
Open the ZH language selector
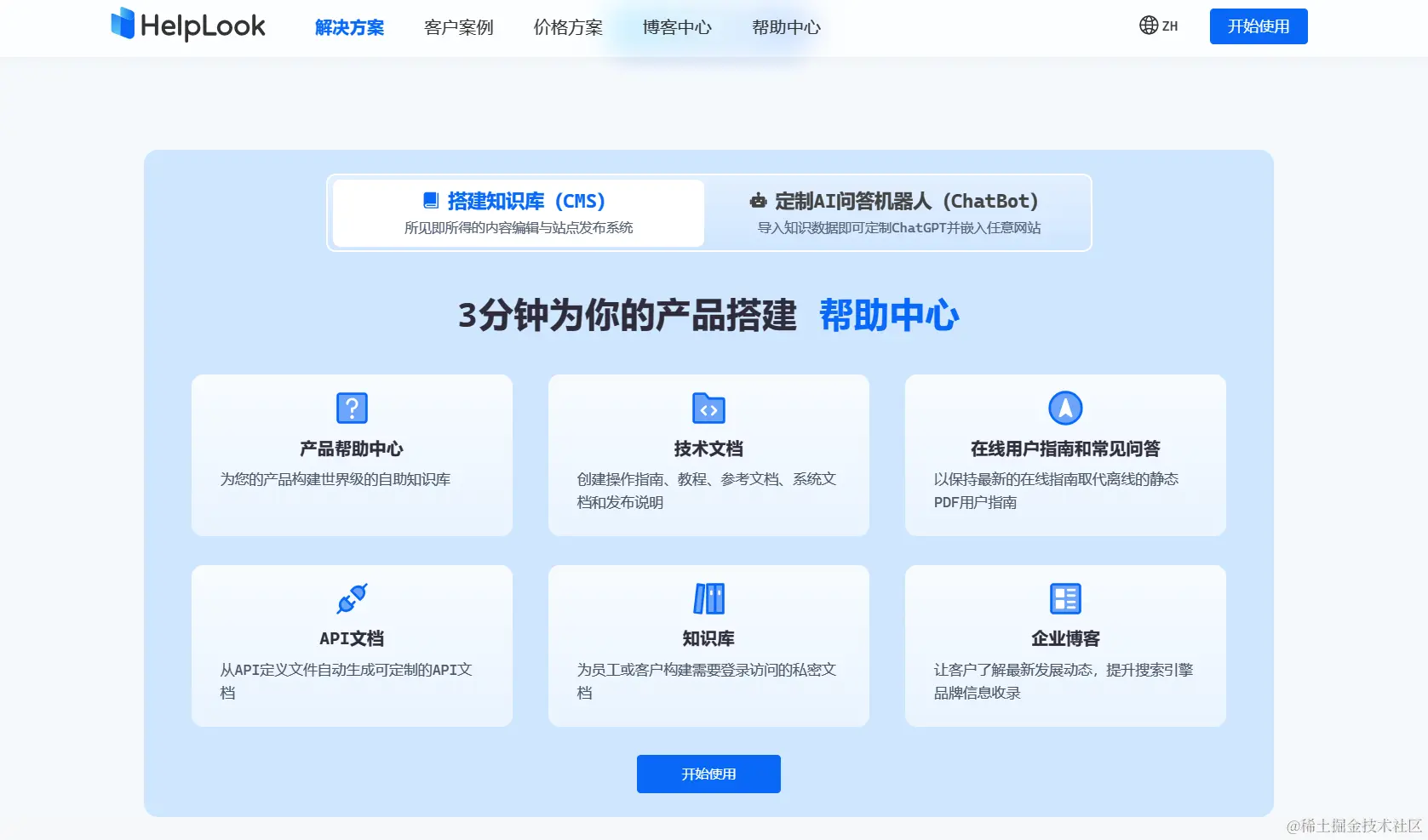pyautogui.click(x=1158, y=26)
